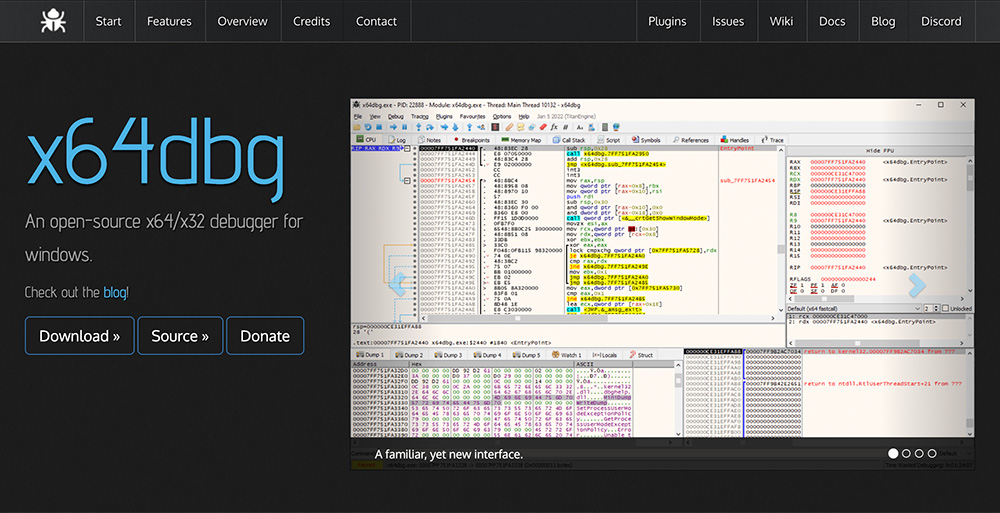Open the Contact nav link

tap(376, 21)
